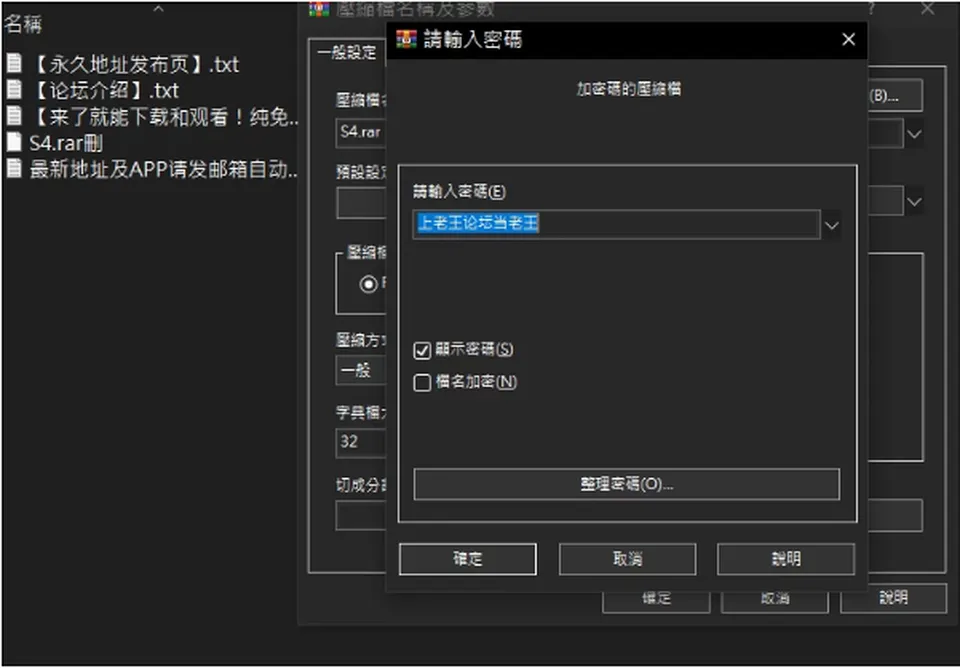Click the 永久地址发布页 txt file icon

coord(13,63)
